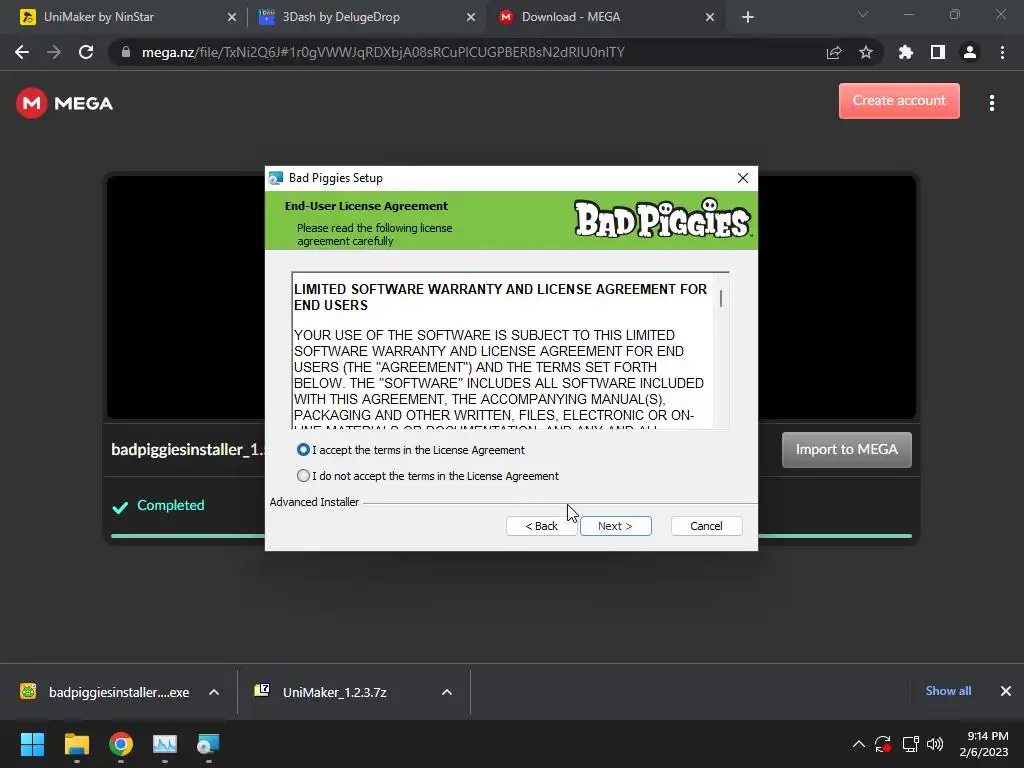Open network settings tray icon
Screen dimensions: 1024x768
[910, 744]
